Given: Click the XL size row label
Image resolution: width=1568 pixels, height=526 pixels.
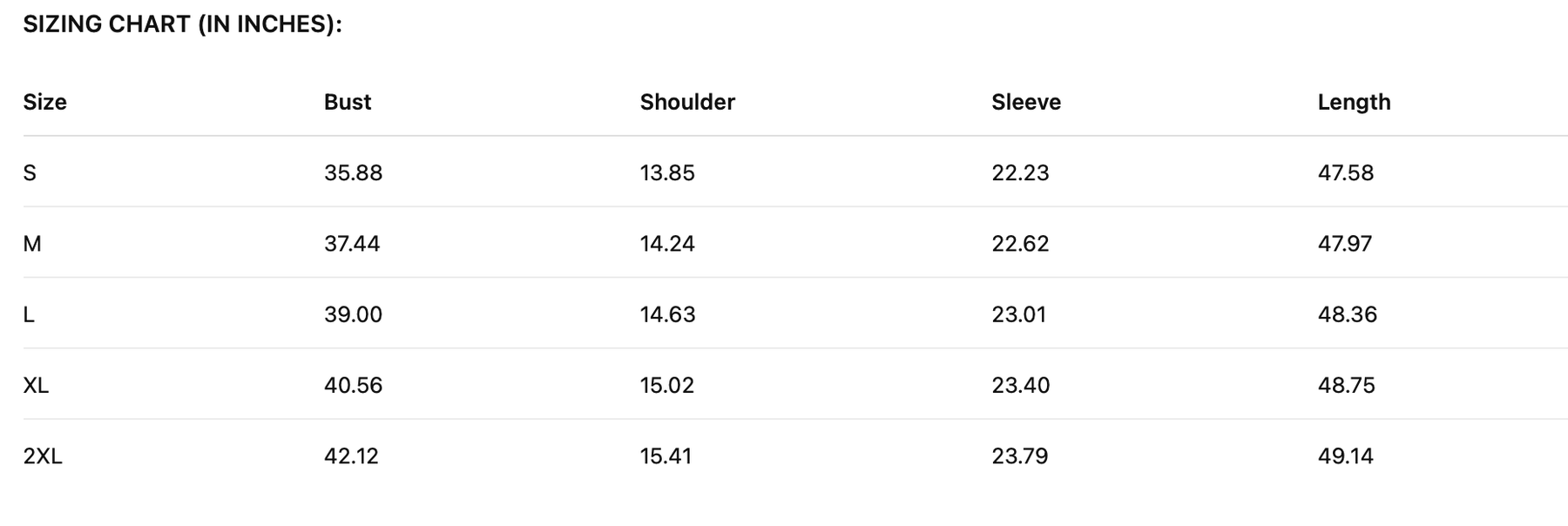Looking at the screenshot, I should point(36,385).
